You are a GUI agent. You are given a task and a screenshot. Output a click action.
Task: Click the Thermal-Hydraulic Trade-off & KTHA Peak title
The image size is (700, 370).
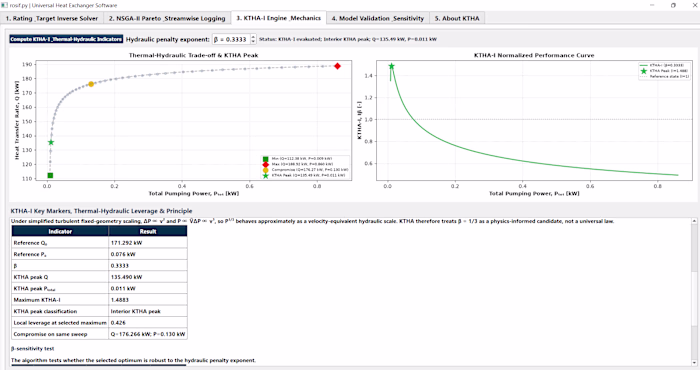[193, 55]
